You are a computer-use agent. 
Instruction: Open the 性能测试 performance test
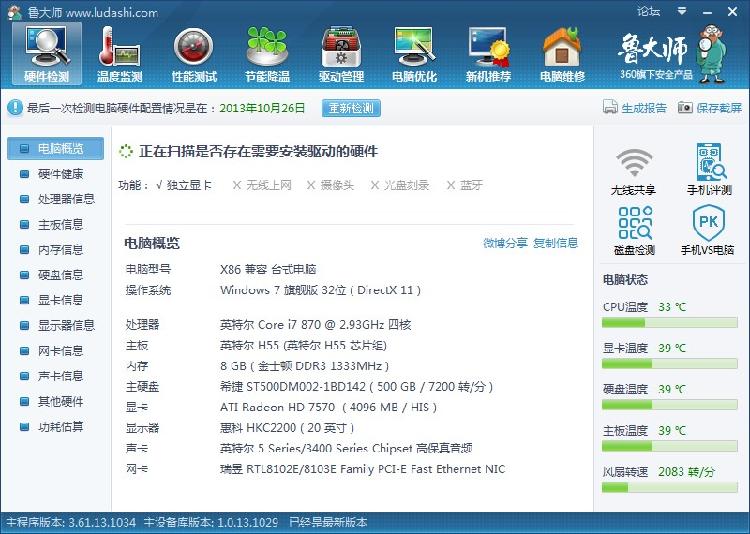pyautogui.click(x=194, y=55)
